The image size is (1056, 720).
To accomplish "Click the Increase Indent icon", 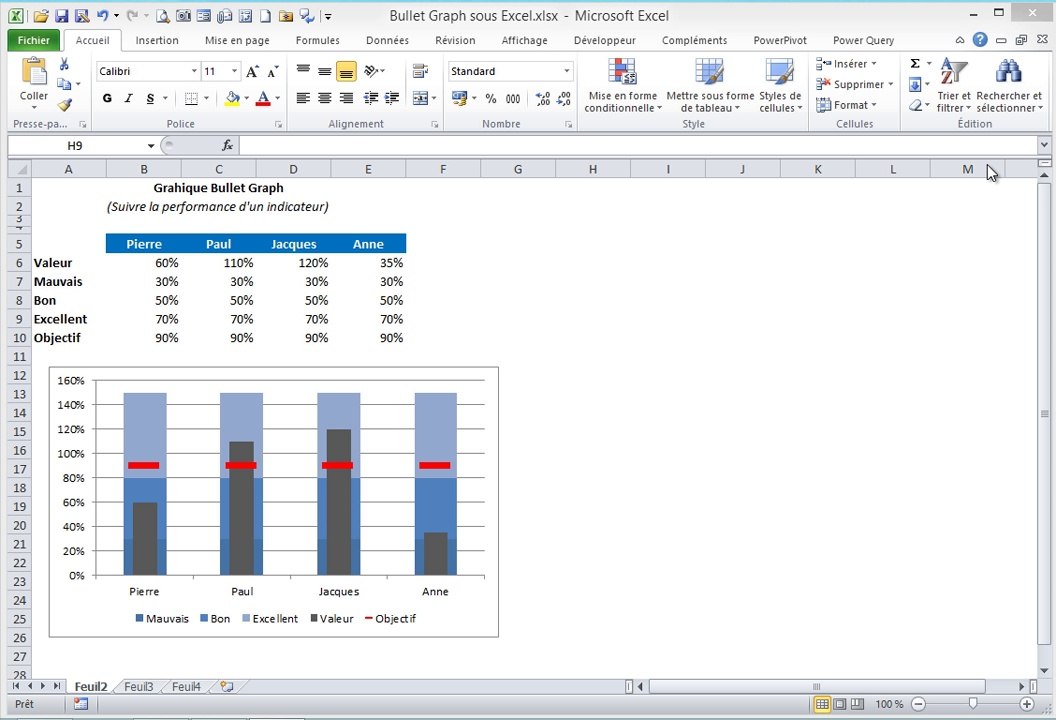I will (392, 98).
